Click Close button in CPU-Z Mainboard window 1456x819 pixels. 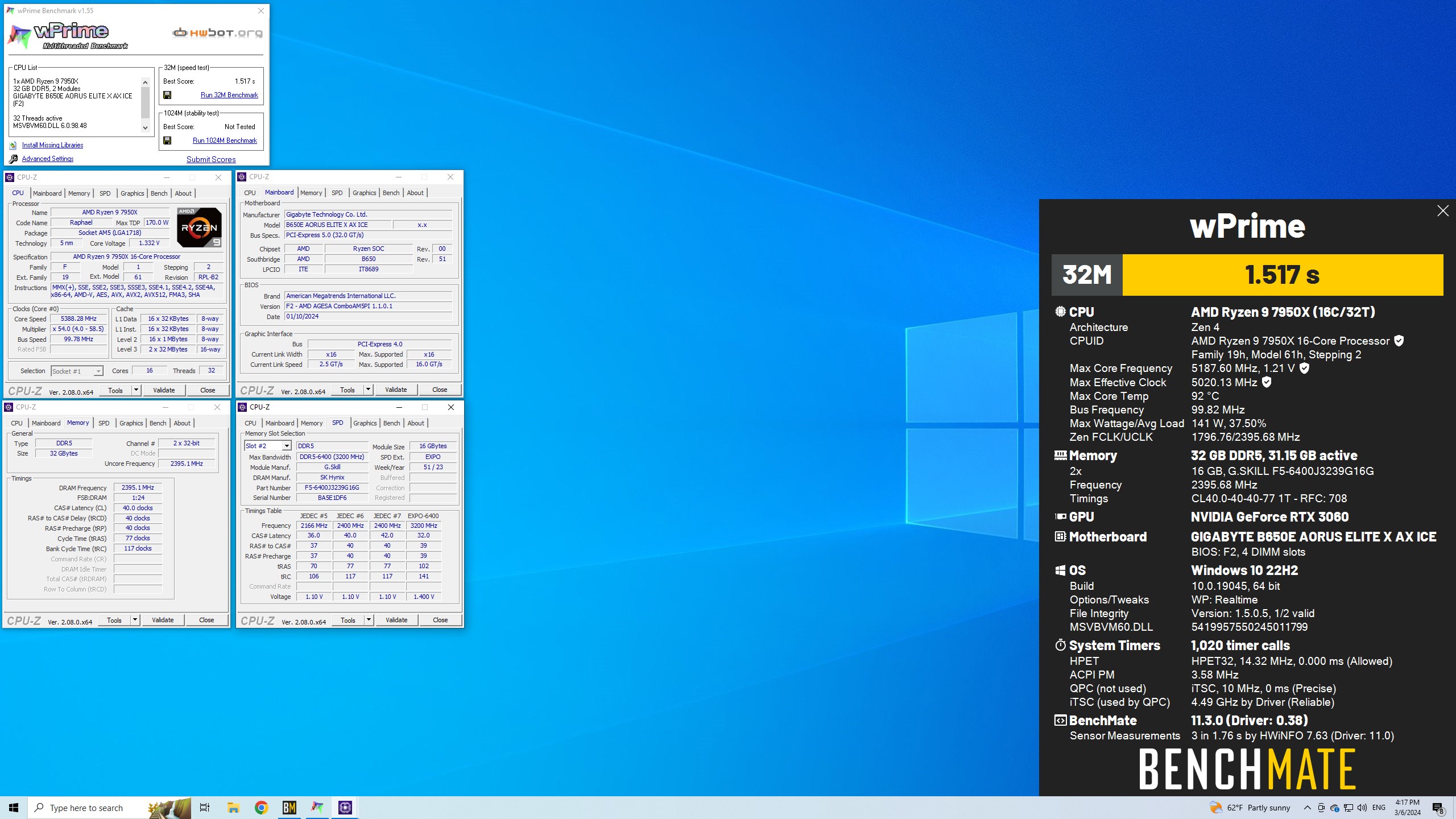tap(440, 390)
